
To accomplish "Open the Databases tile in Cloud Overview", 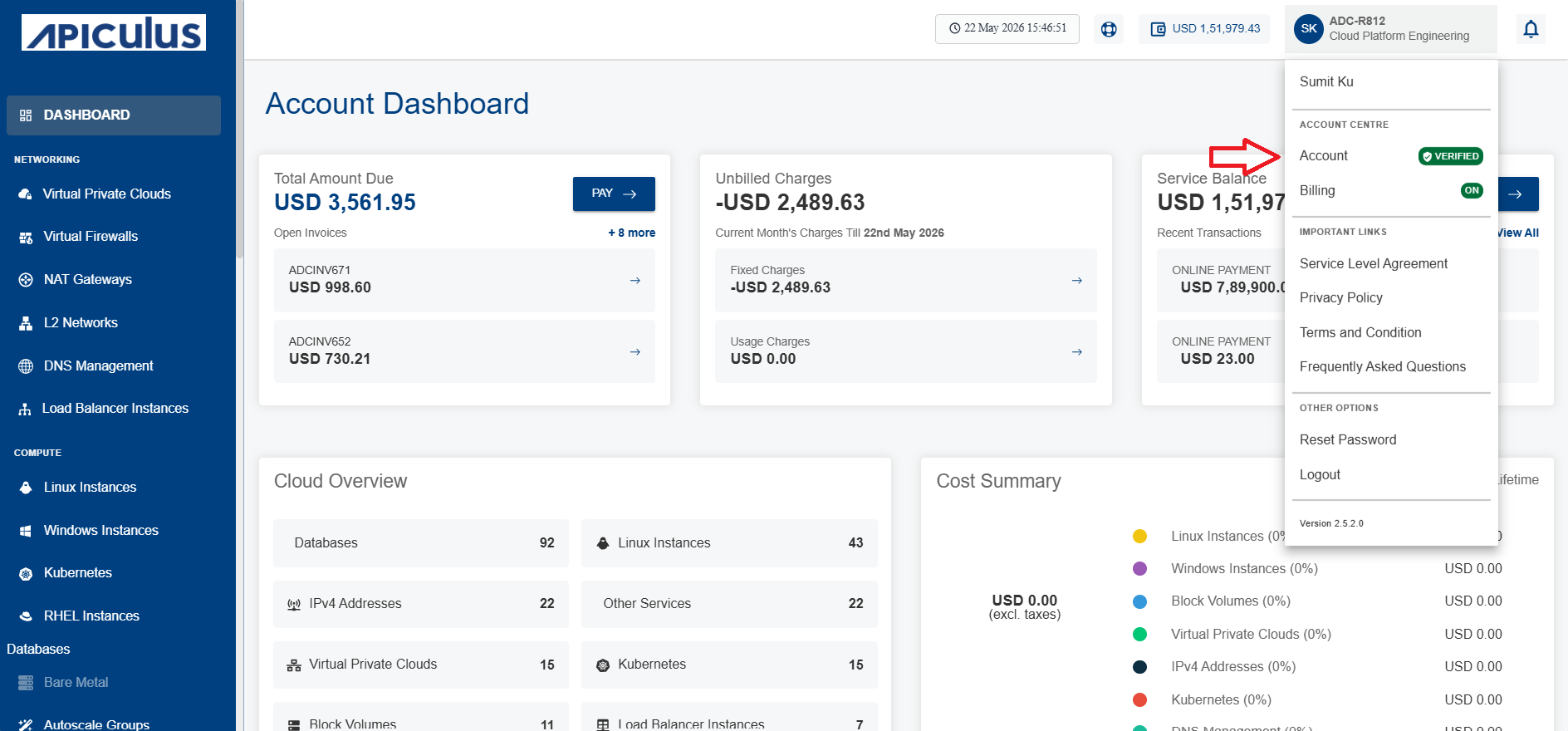I will (421, 543).
